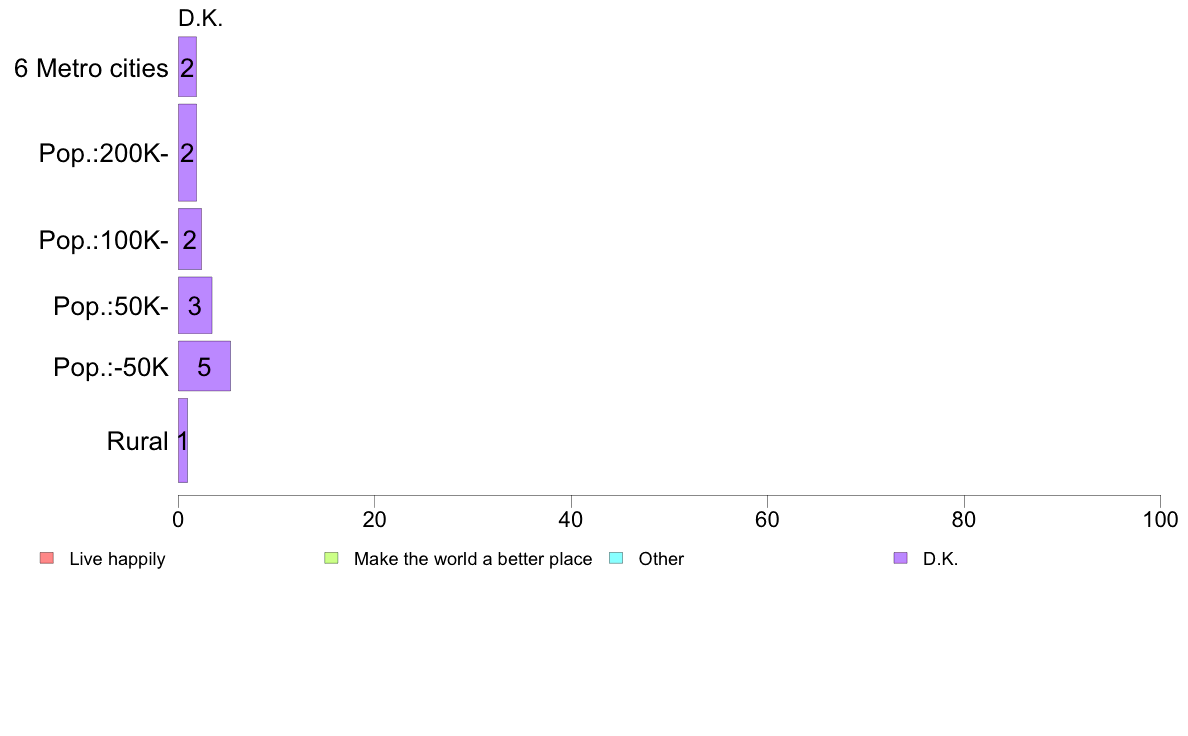Image resolution: width=1188 pixels, height=736 pixels.
Task: Click the Rural category axis label
Action: (137, 441)
